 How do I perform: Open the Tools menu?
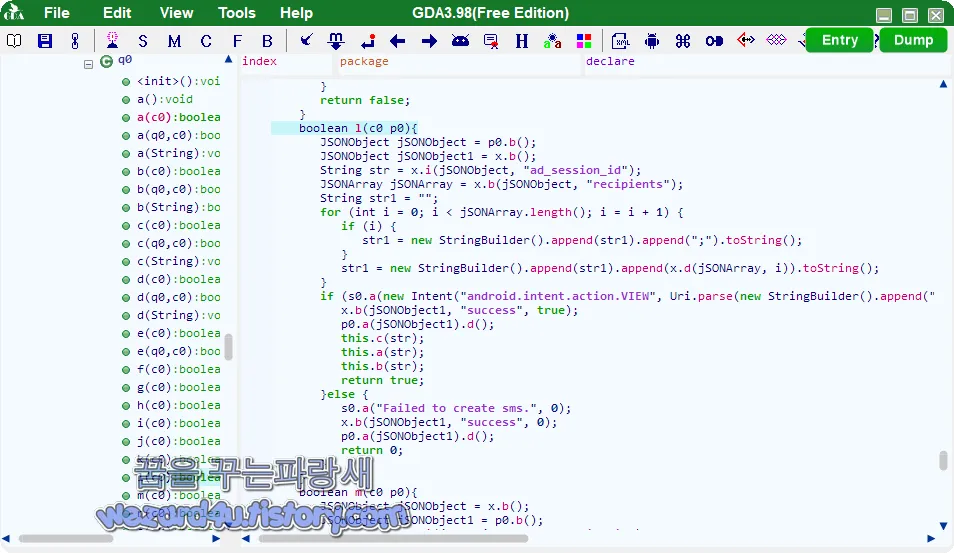[x=237, y=13]
